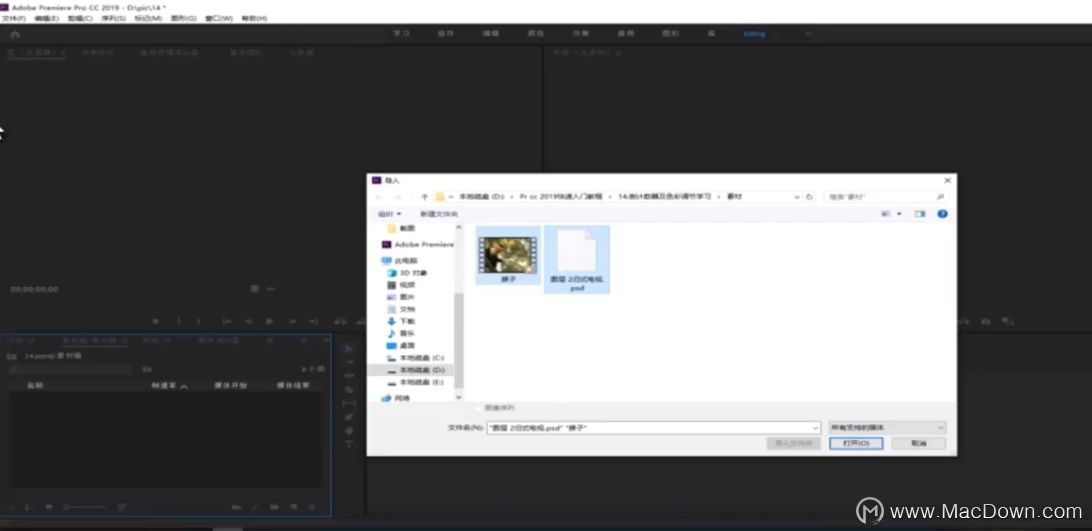The height and width of the screenshot is (531, 1092).
Task: Select 本地磁盘 (E:) in the folder tree
Action: coord(416,383)
